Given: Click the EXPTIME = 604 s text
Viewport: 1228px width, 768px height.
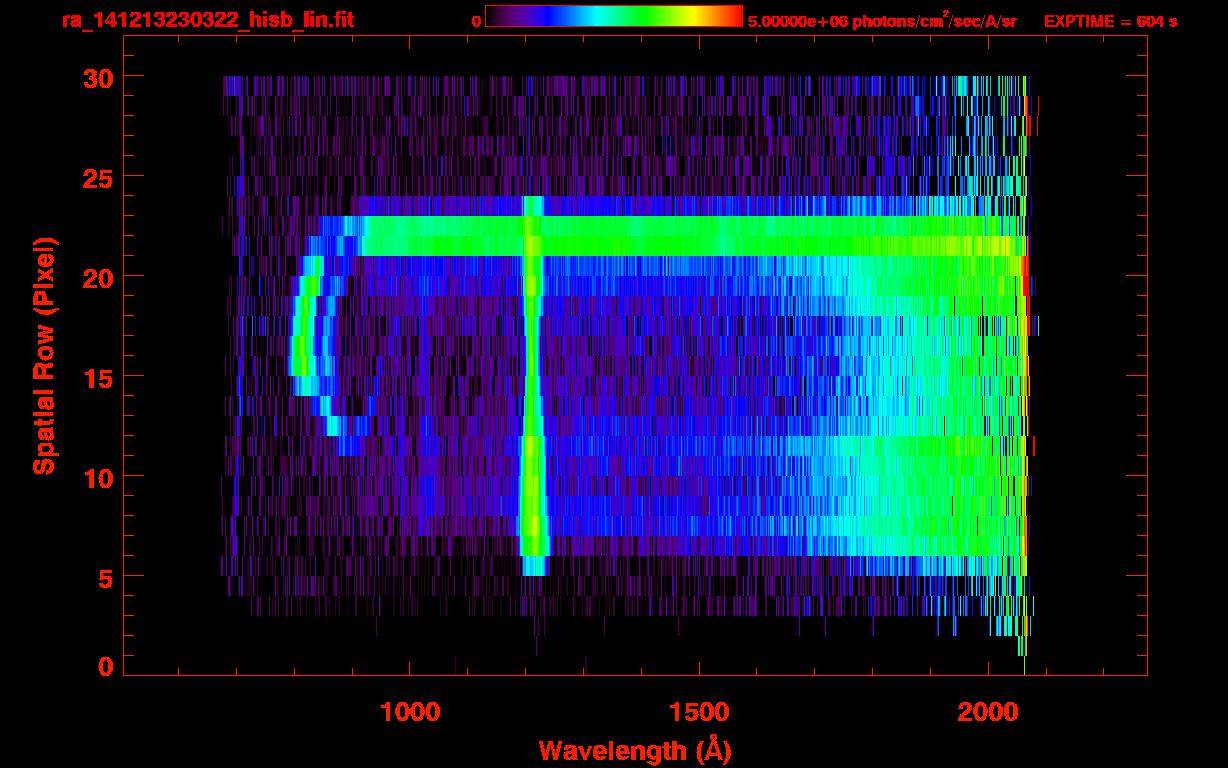Looking at the screenshot, I should [x=1110, y=21].
